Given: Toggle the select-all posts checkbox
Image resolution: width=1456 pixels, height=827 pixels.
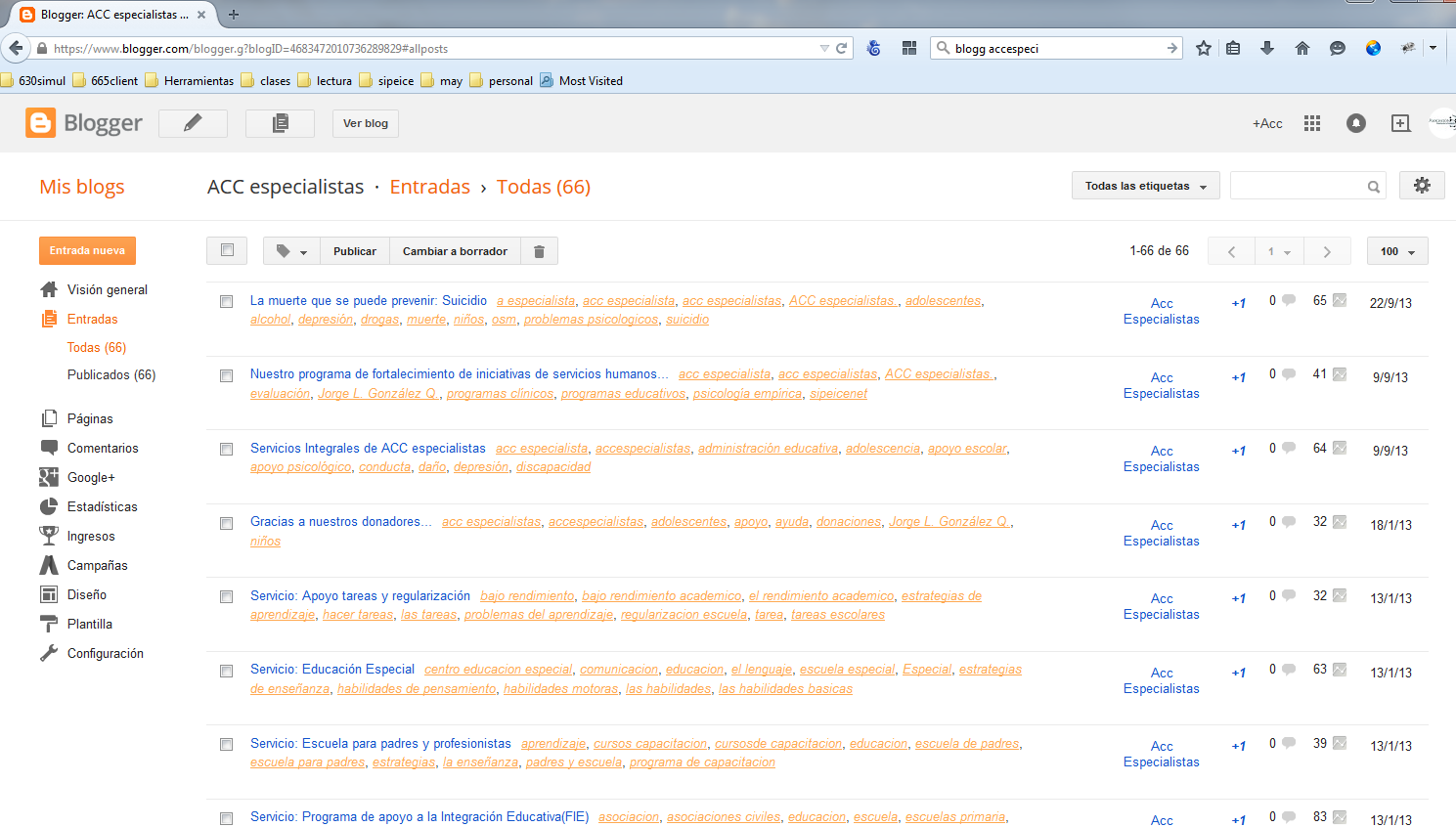Looking at the screenshot, I should (x=227, y=250).
